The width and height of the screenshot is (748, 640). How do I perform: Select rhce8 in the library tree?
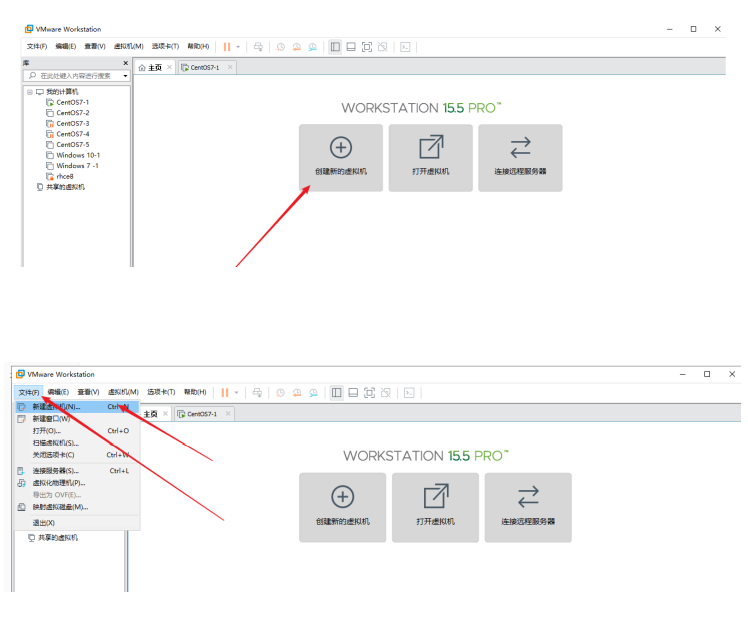click(60, 176)
